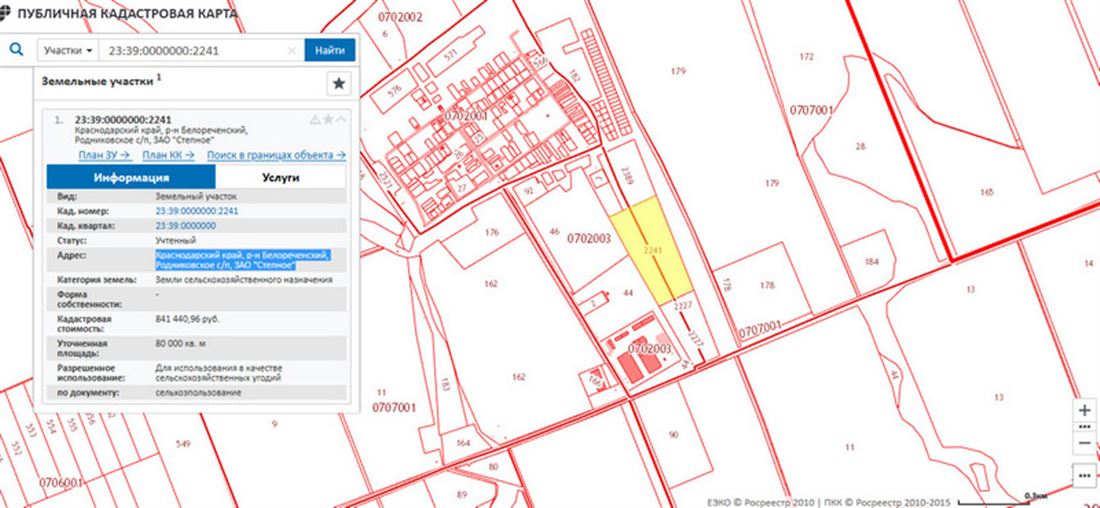The image size is (1100, 508).
Task: Open cadastral number link in Кад. номер row
Action: pyautogui.click(x=197, y=211)
